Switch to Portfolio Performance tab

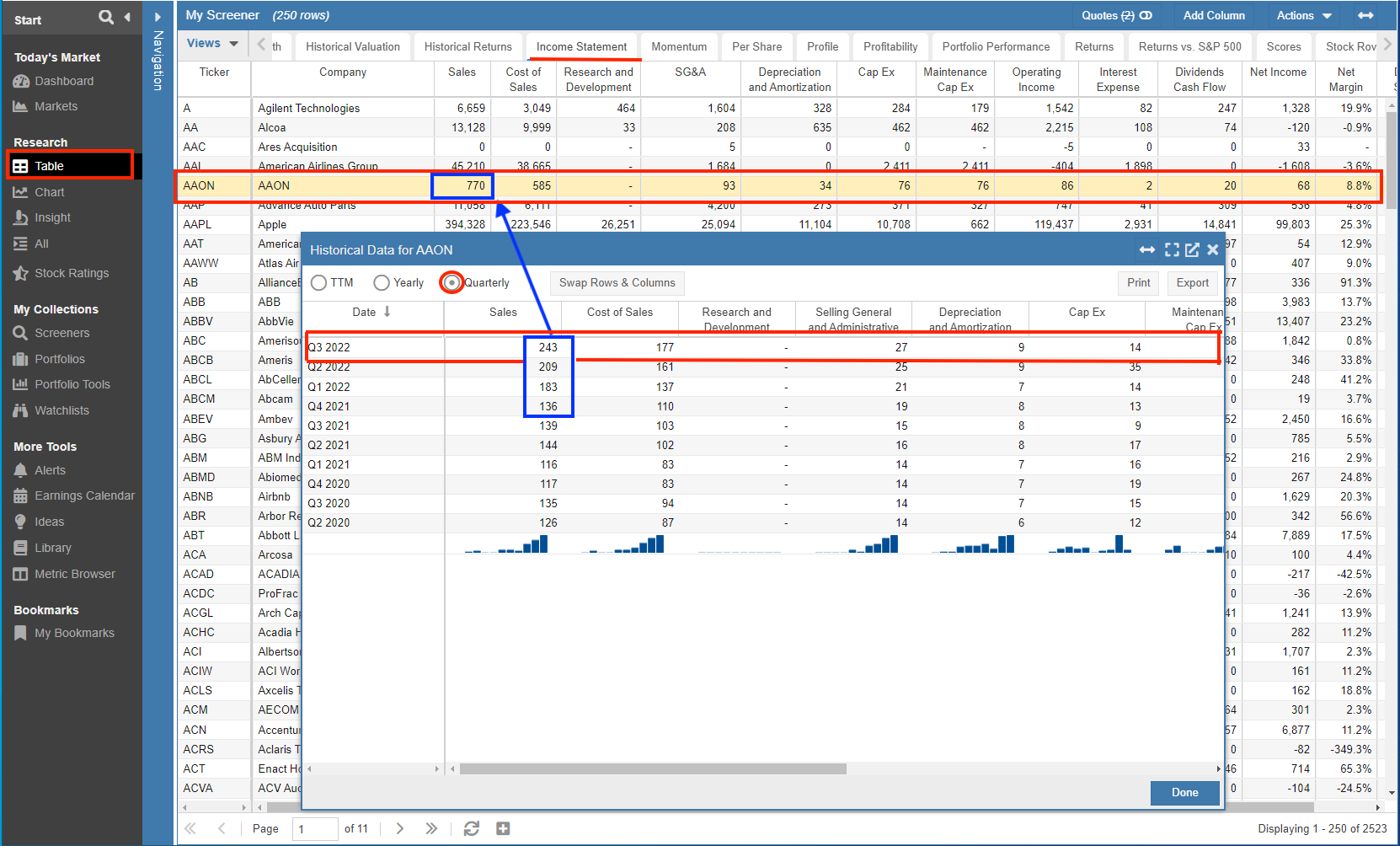click(996, 46)
